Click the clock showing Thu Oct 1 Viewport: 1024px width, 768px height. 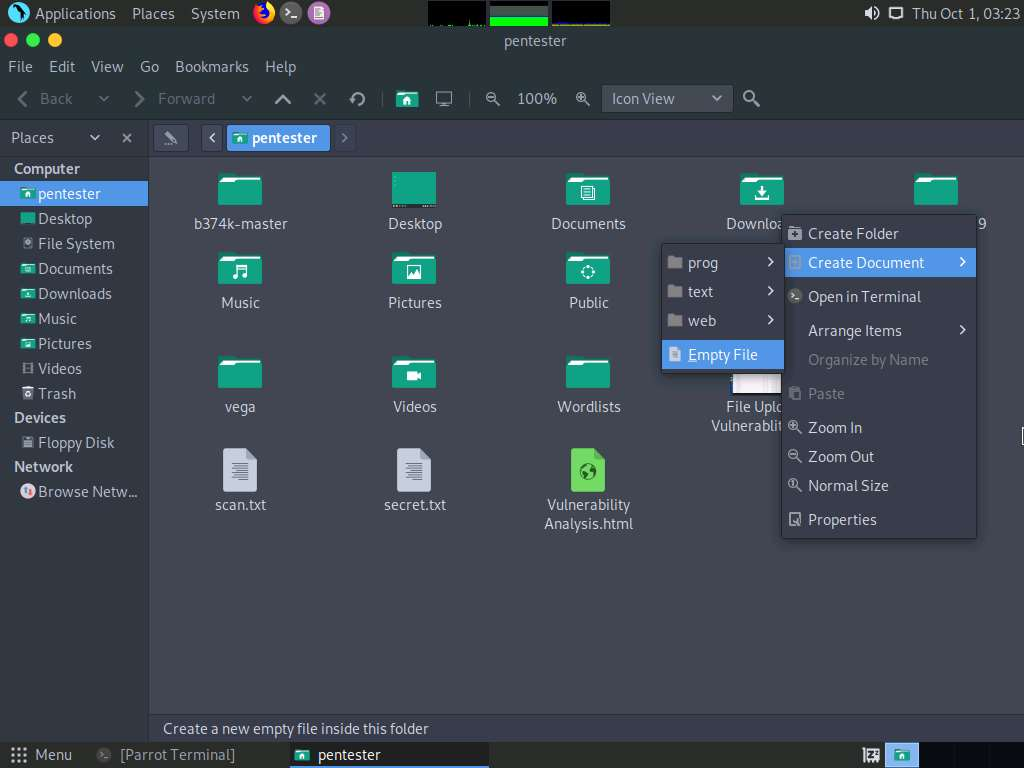coord(965,13)
